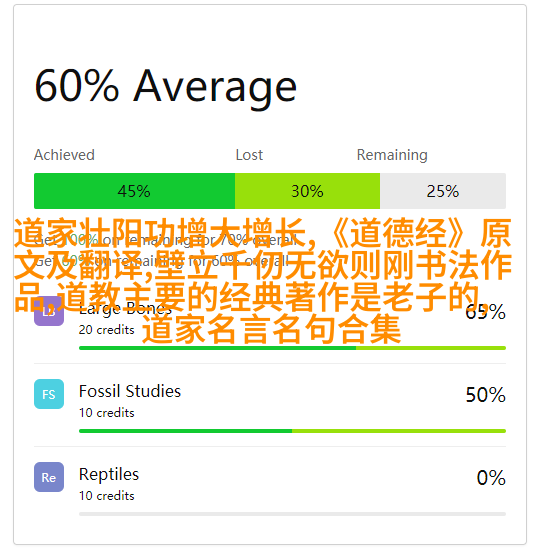Click the 50% Fossil Studies score
The width and height of the screenshot is (538, 554).
(x=485, y=395)
